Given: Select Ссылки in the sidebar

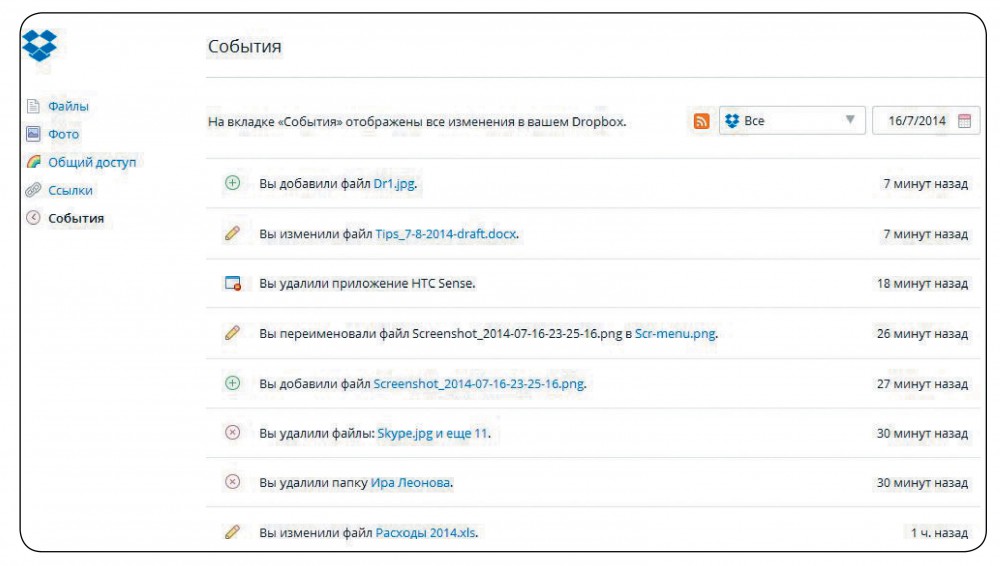Looking at the screenshot, I should tap(70, 190).
